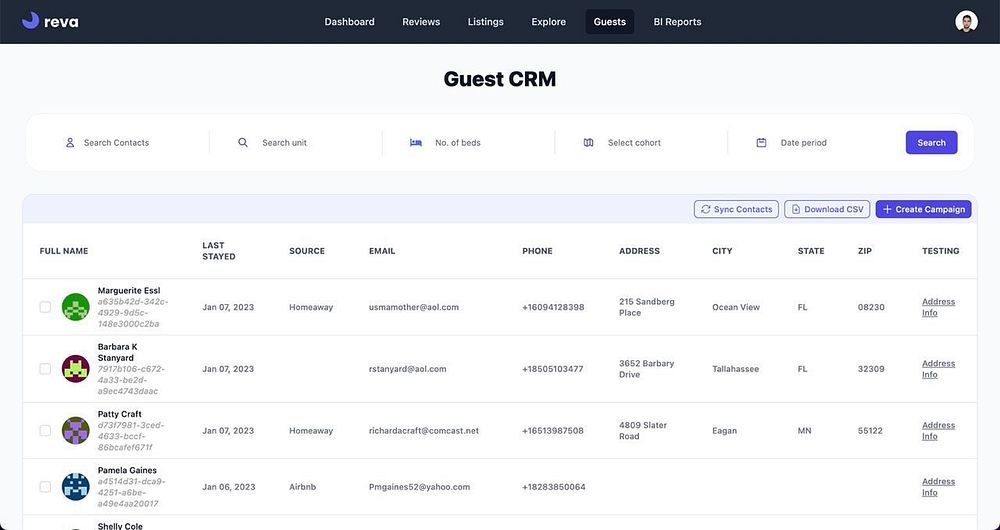The height and width of the screenshot is (530, 1000).
Task: Click email Pmgaines52@yahoo.com
Action: pyautogui.click(x=419, y=487)
